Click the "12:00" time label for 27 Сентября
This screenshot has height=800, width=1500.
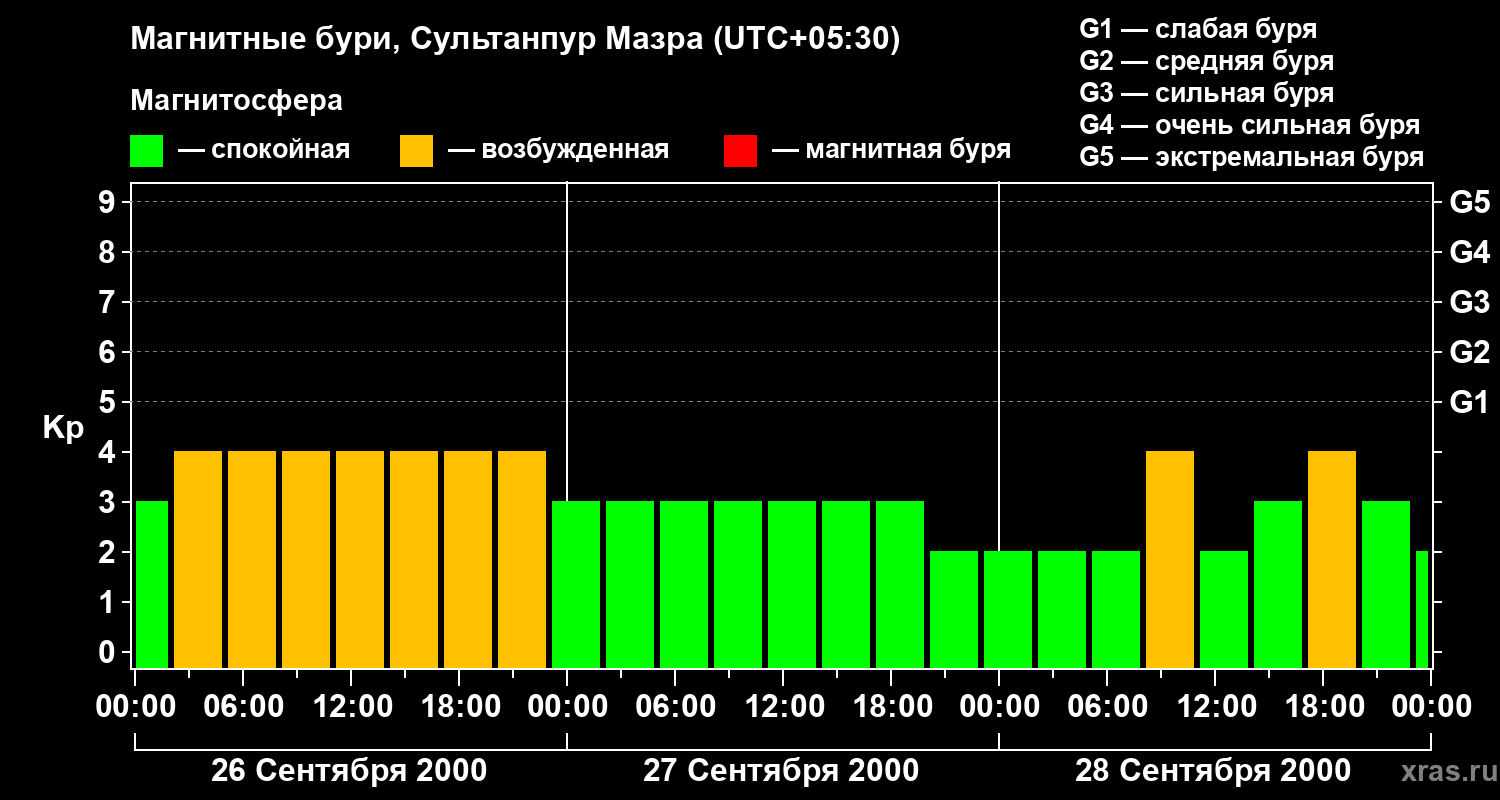783,706
